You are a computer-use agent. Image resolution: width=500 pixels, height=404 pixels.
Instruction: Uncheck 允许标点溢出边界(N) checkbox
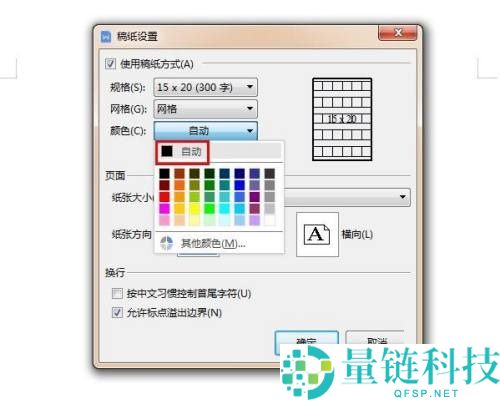point(117,313)
